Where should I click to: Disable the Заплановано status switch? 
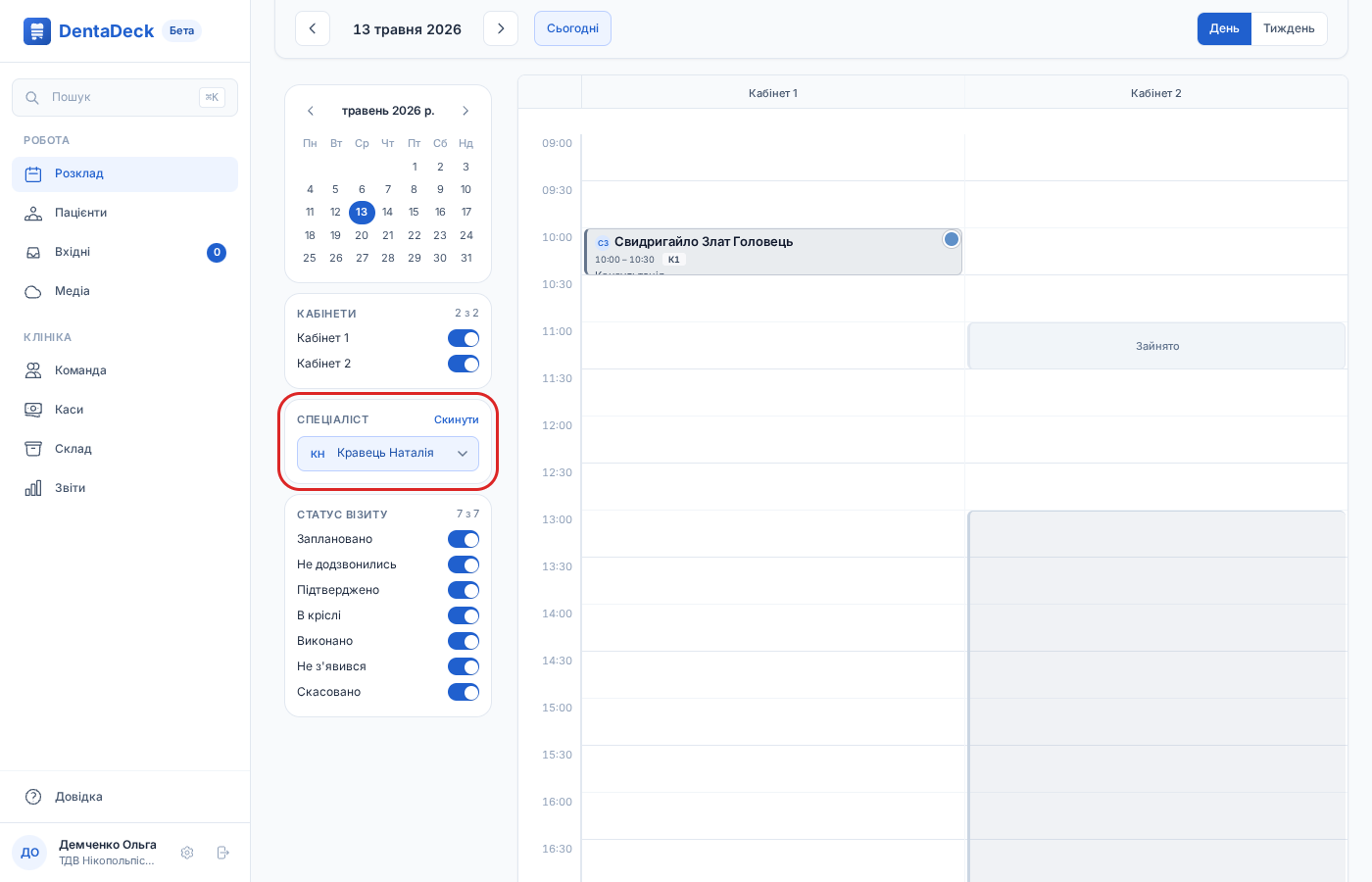click(464, 539)
